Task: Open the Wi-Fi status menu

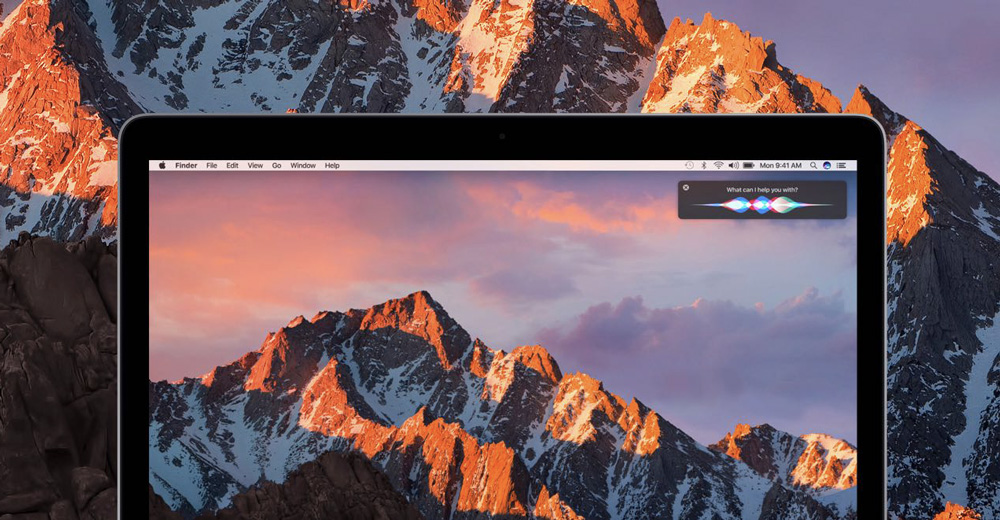Action: click(x=719, y=165)
